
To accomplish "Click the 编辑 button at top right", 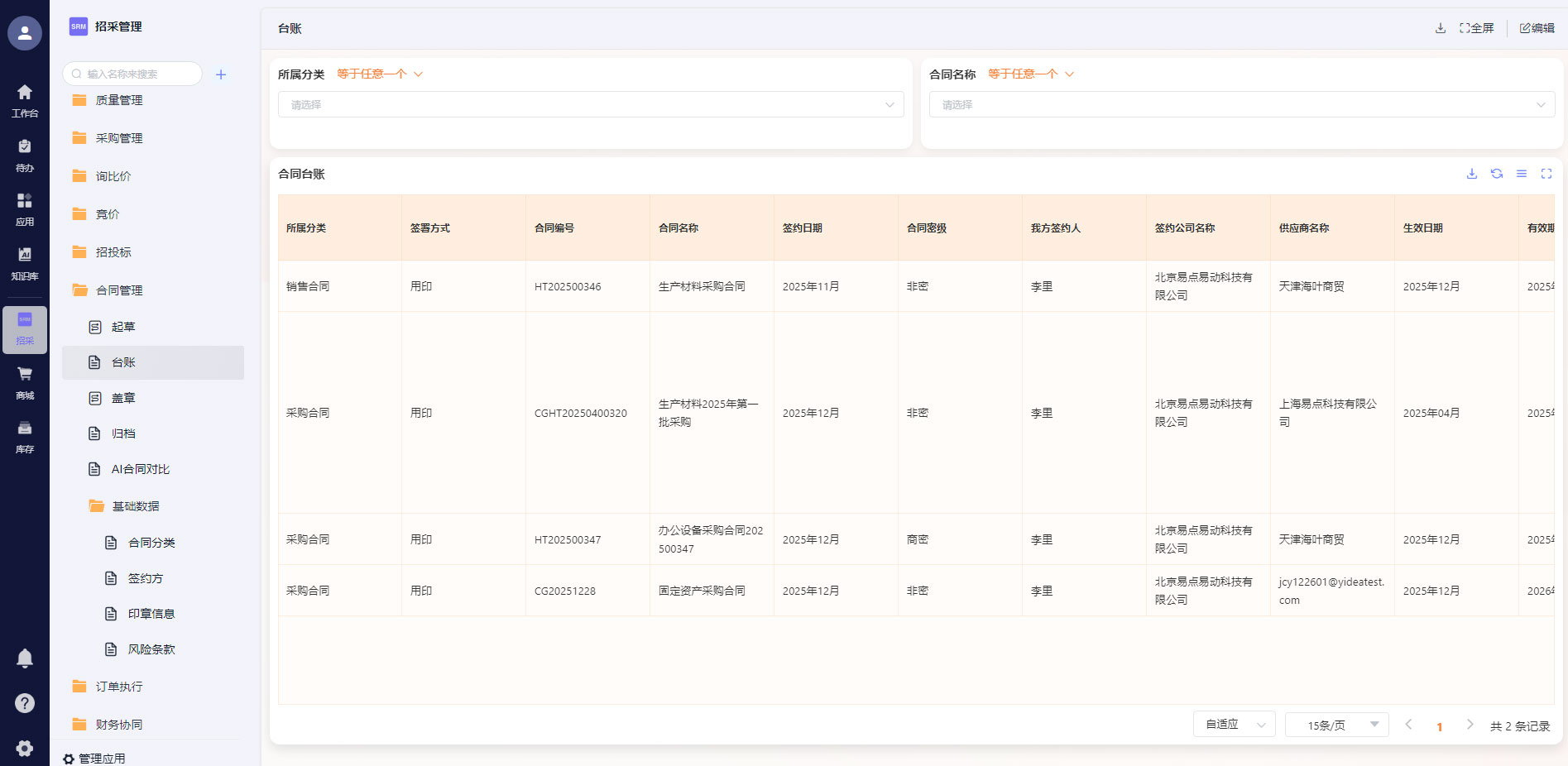I will [x=1537, y=28].
